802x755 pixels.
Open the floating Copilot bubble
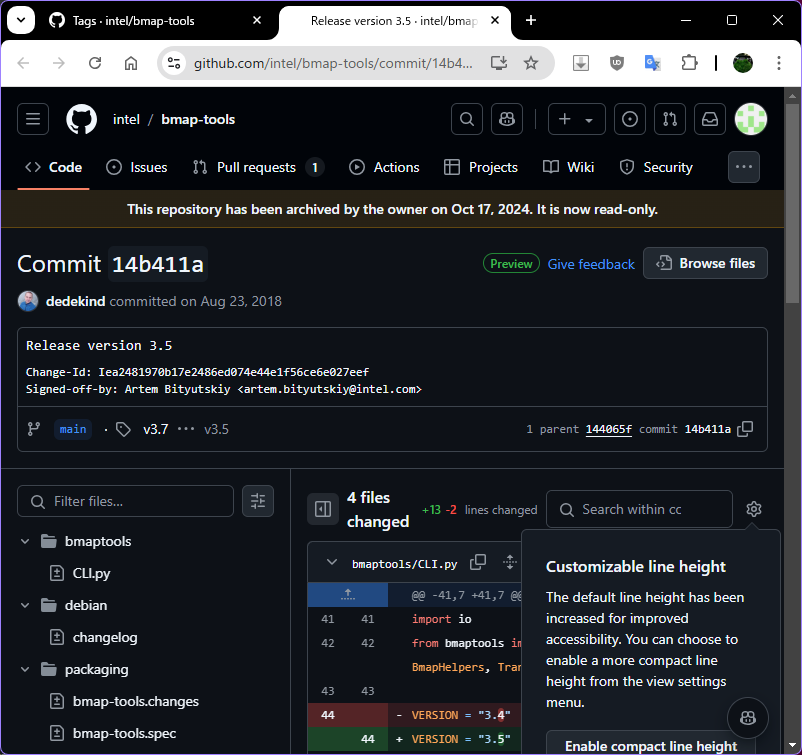tap(748, 718)
